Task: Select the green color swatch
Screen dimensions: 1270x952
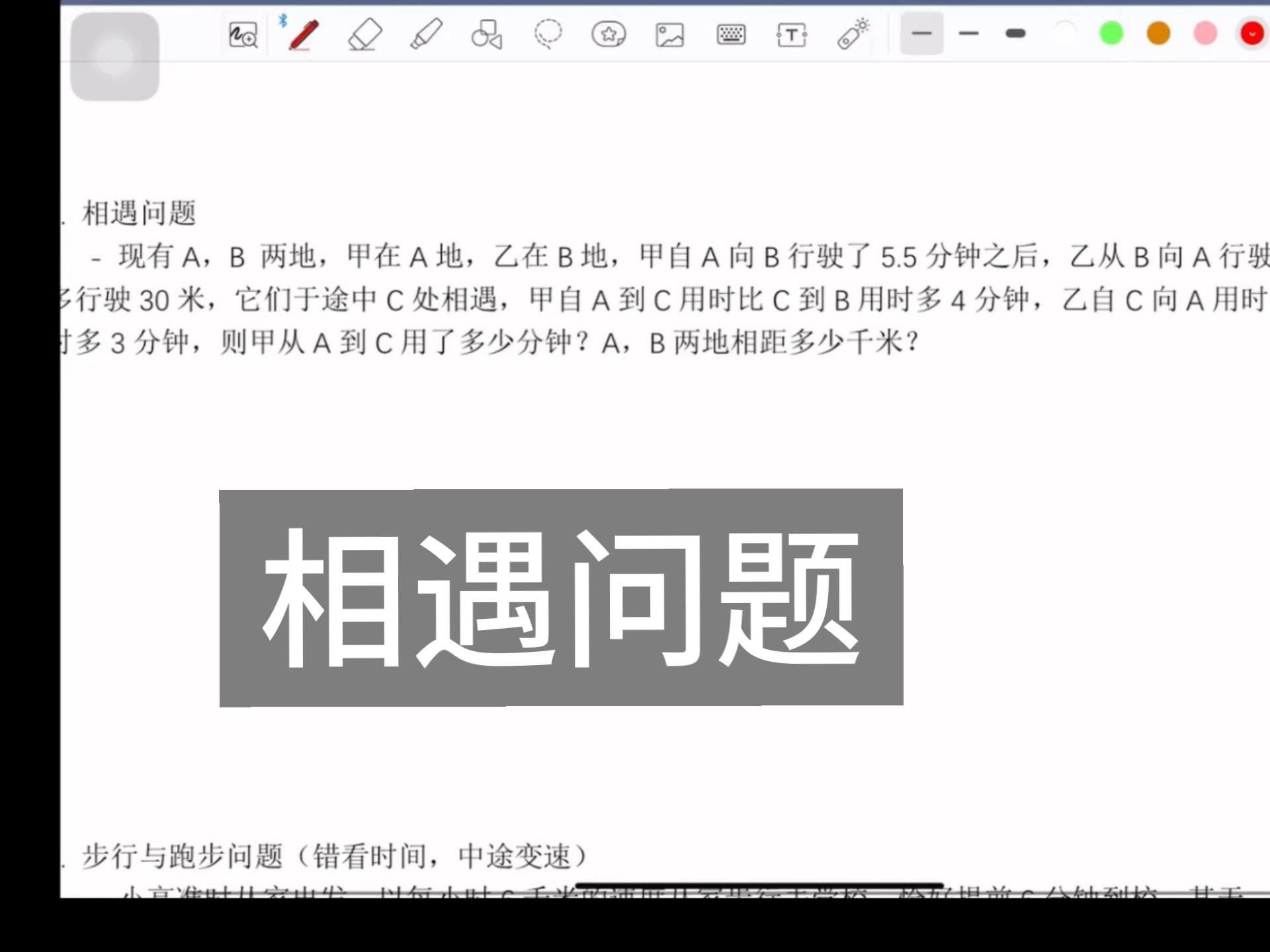Action: coord(1110,34)
